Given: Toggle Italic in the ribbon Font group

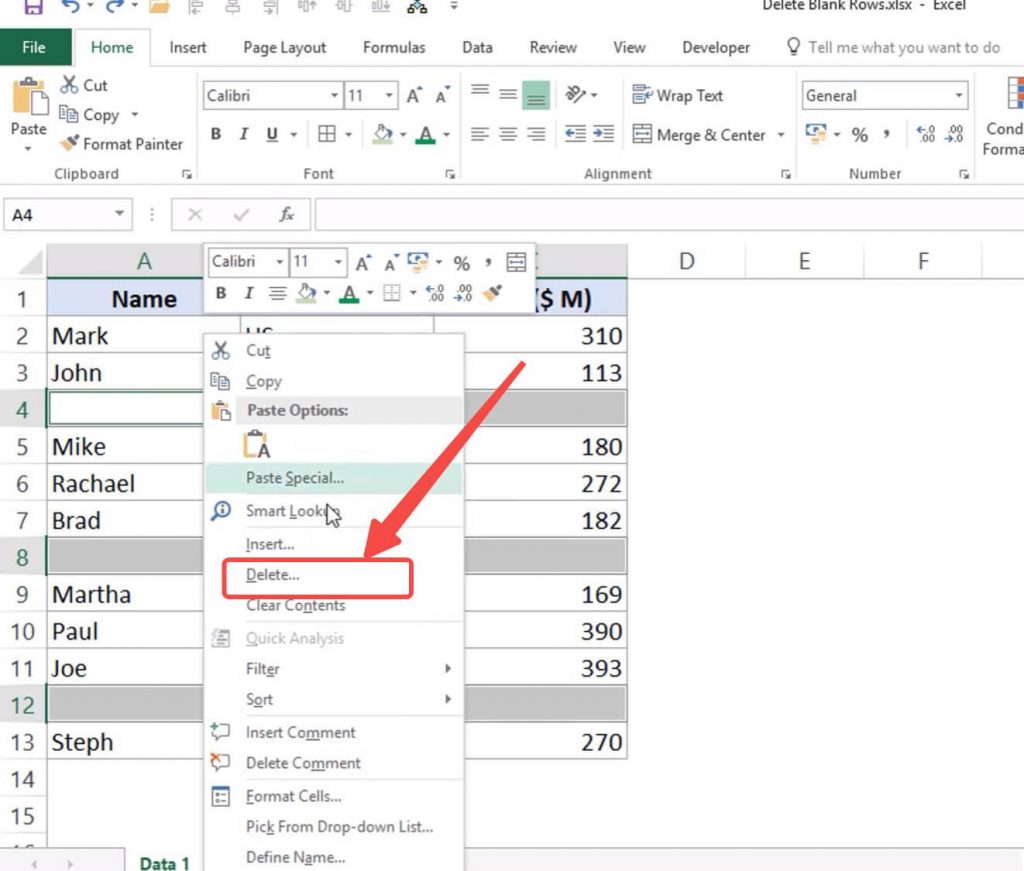Looking at the screenshot, I should 243,134.
